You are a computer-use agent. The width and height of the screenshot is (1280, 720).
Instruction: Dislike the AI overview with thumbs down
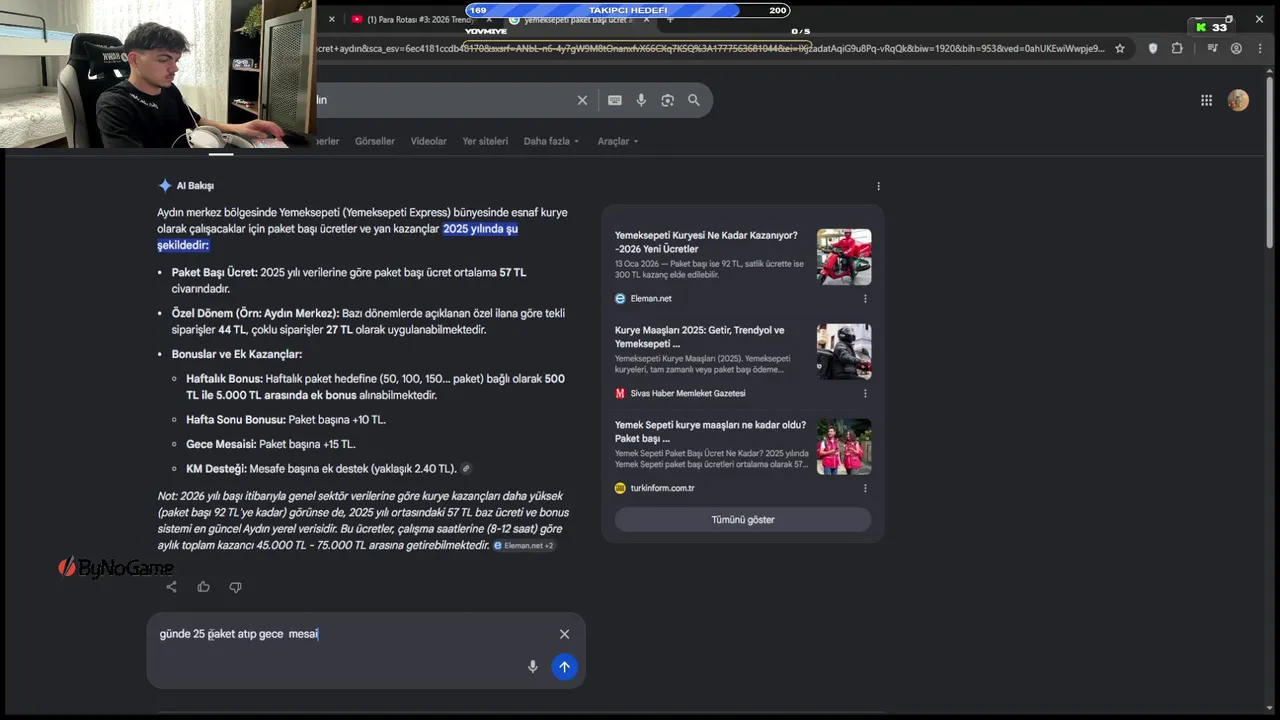(x=235, y=587)
